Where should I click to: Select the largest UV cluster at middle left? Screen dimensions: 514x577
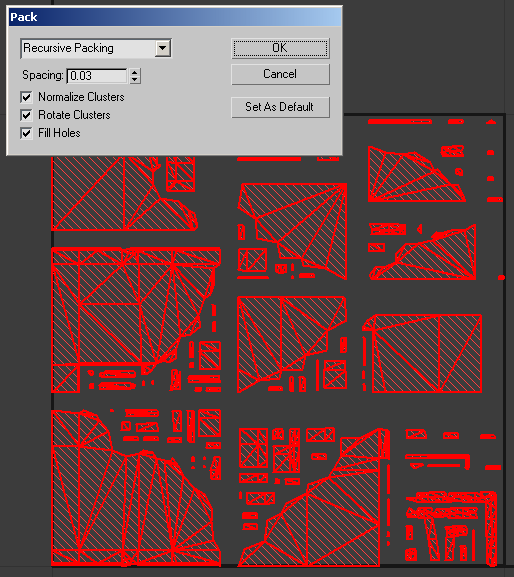pyautogui.click(x=136, y=320)
